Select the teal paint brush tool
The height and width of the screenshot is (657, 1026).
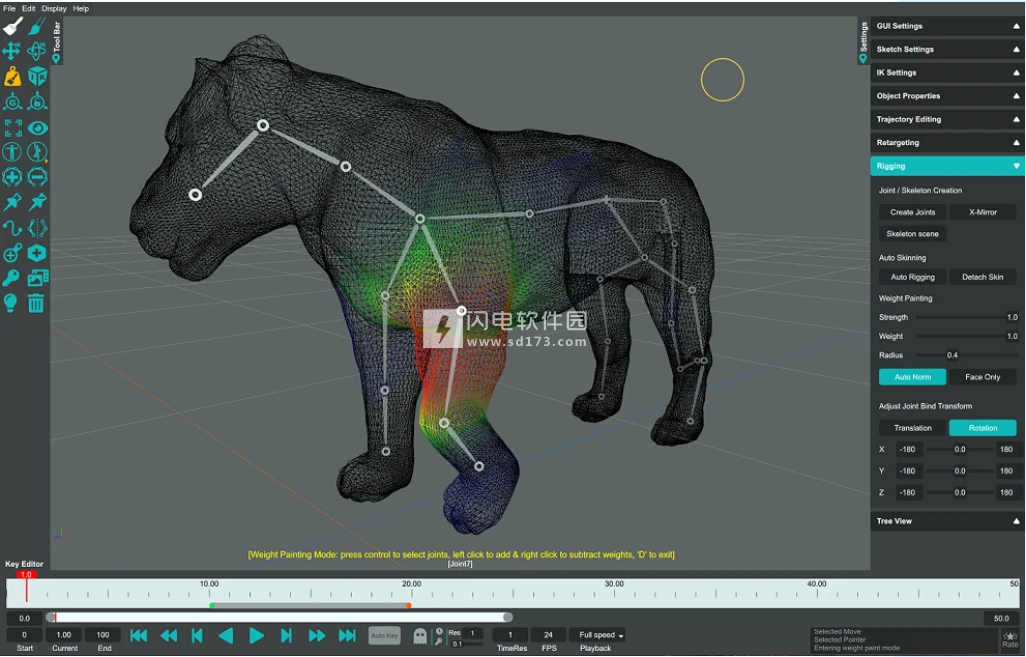(x=37, y=26)
